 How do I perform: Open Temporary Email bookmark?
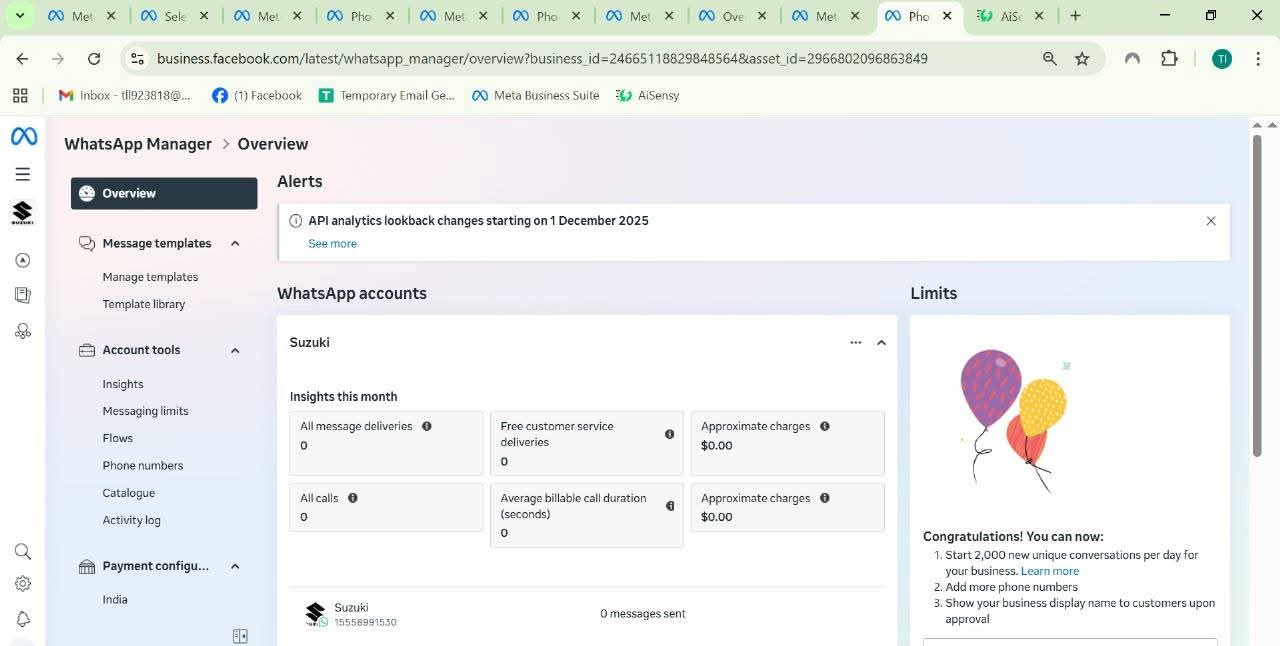click(x=387, y=95)
